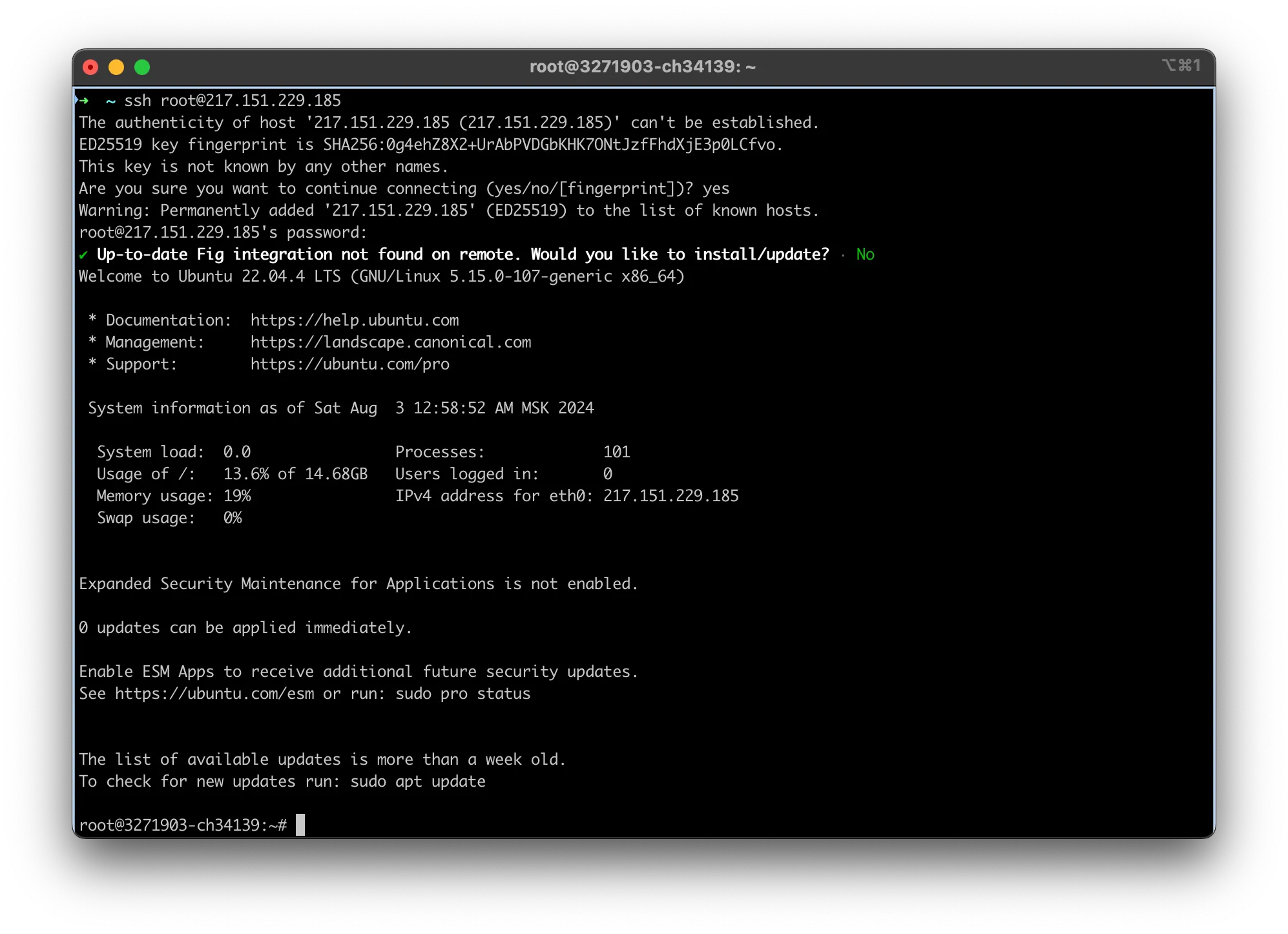Click the Users logged in value 0
1288x934 pixels.
pos(608,474)
